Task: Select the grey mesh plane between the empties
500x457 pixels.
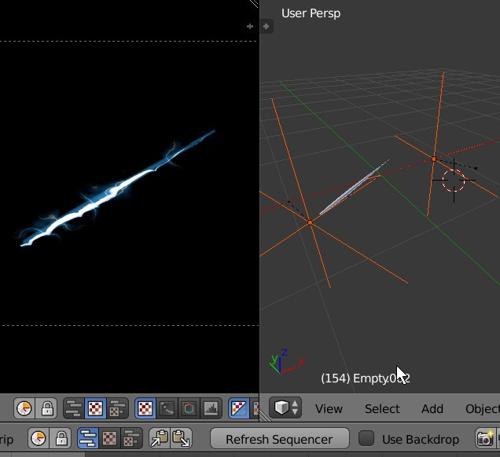Action: pyautogui.click(x=354, y=188)
